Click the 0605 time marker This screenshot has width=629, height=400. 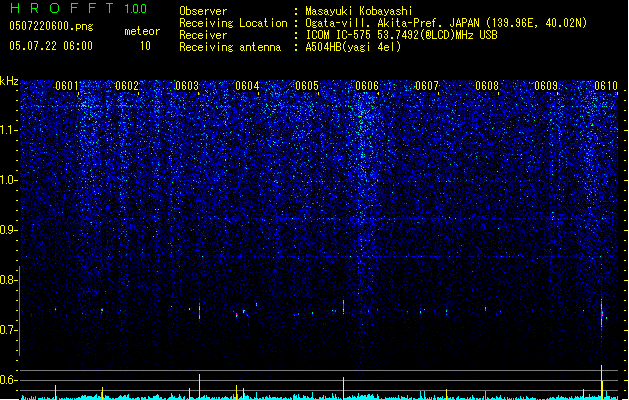[307, 86]
